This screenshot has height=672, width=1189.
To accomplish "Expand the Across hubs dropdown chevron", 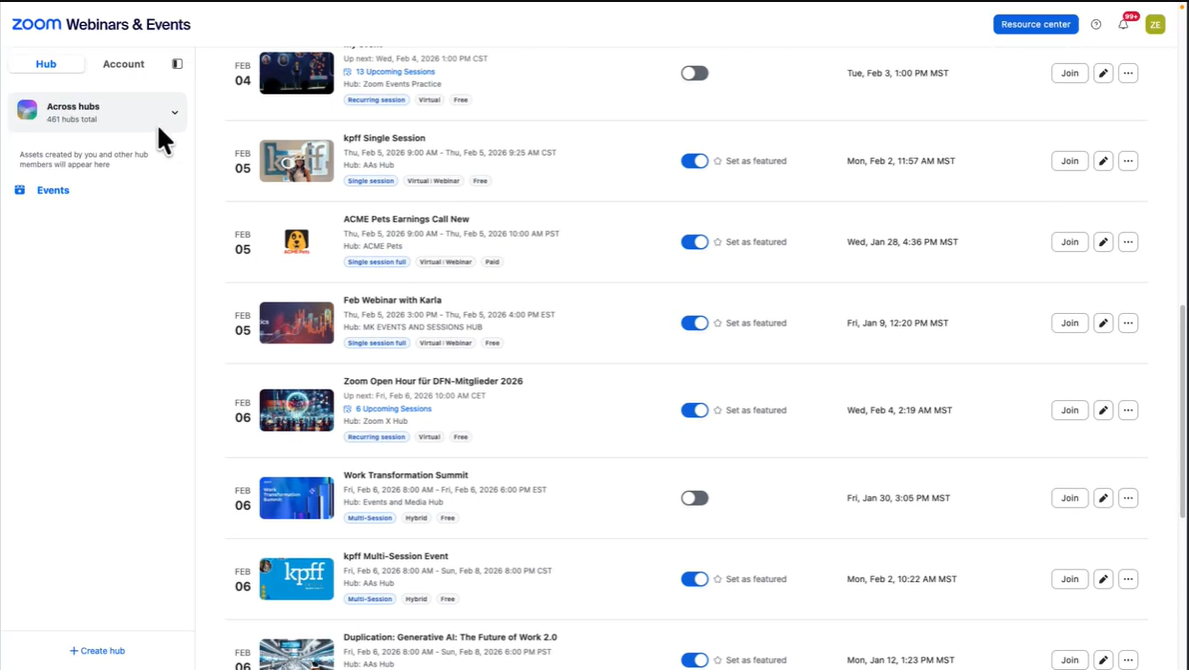I will [x=174, y=113].
